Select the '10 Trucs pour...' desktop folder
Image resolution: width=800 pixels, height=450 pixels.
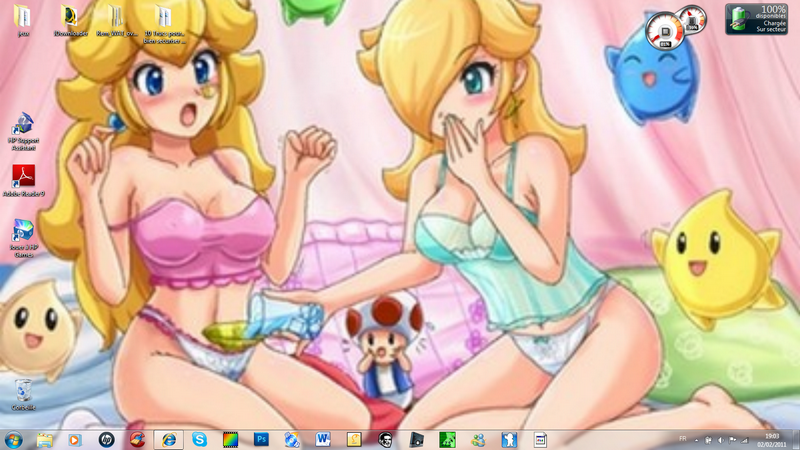[x=164, y=24]
